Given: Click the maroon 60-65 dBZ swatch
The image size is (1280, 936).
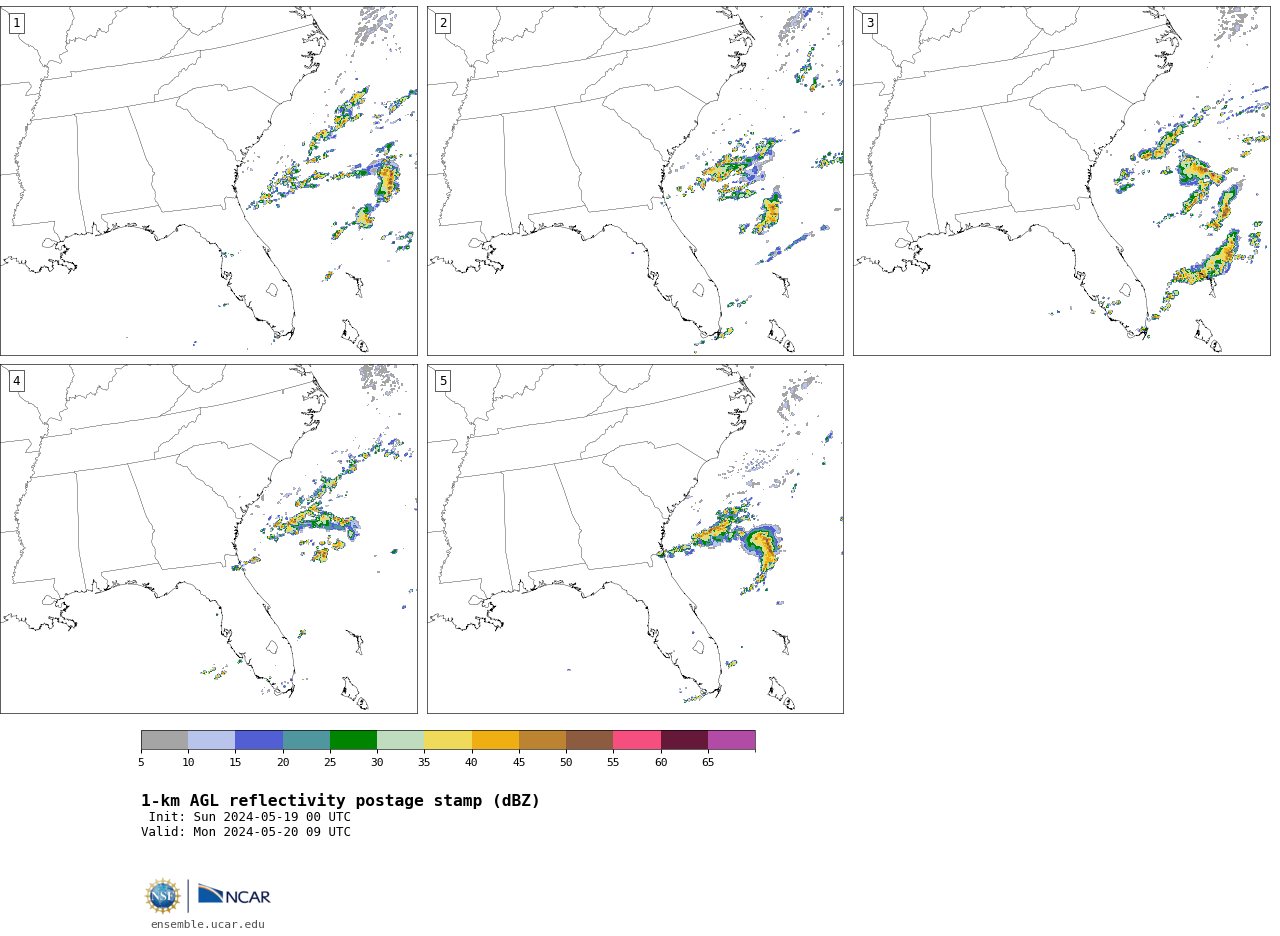Looking at the screenshot, I should click(x=684, y=740).
